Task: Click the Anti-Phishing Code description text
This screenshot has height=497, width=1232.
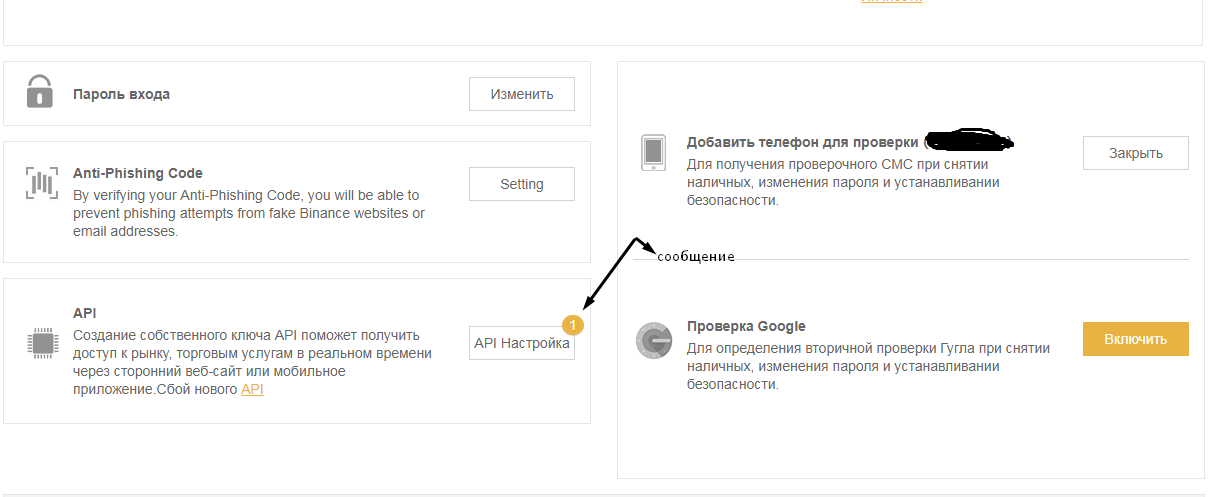Action: [248, 213]
